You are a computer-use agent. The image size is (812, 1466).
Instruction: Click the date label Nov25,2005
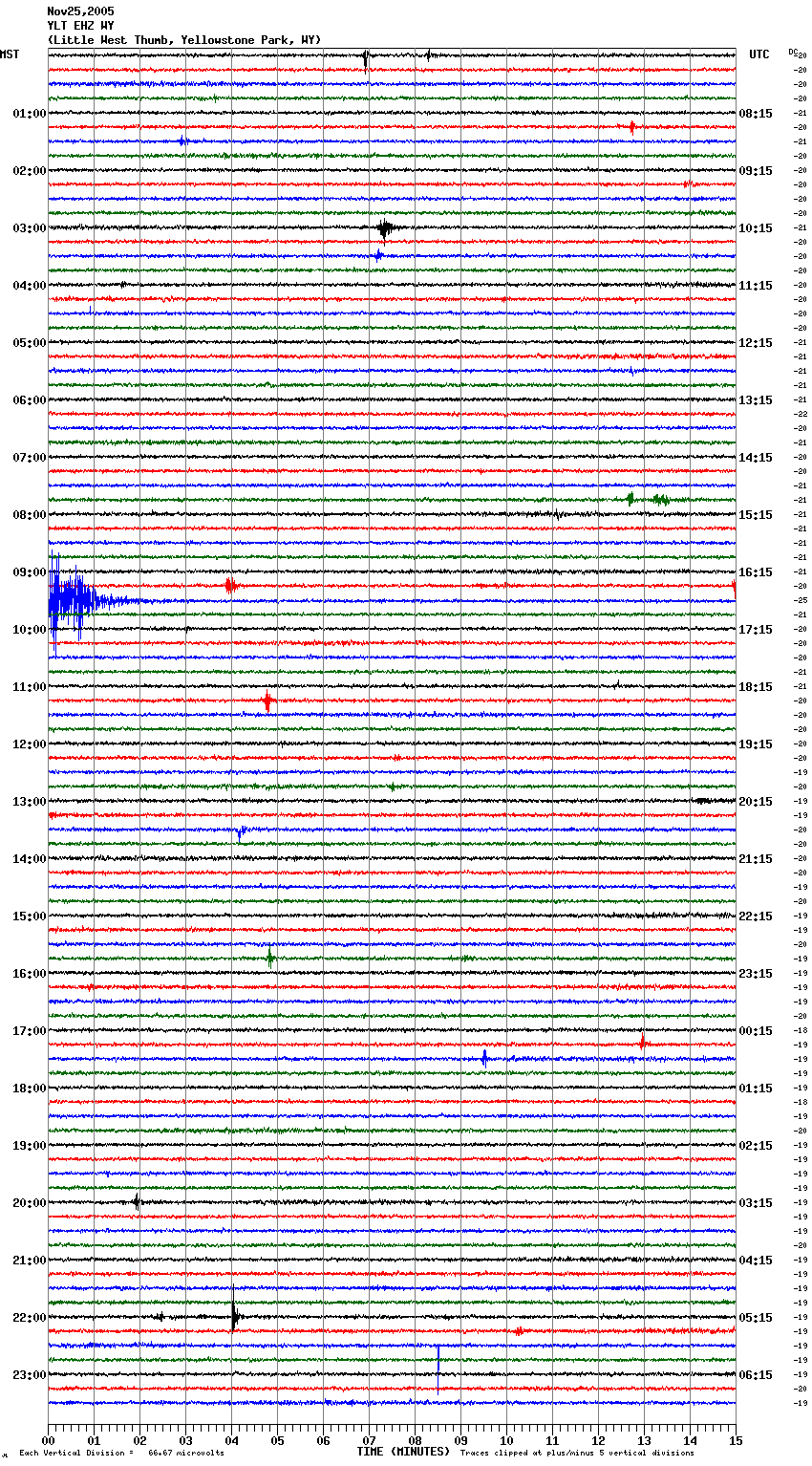click(x=80, y=11)
